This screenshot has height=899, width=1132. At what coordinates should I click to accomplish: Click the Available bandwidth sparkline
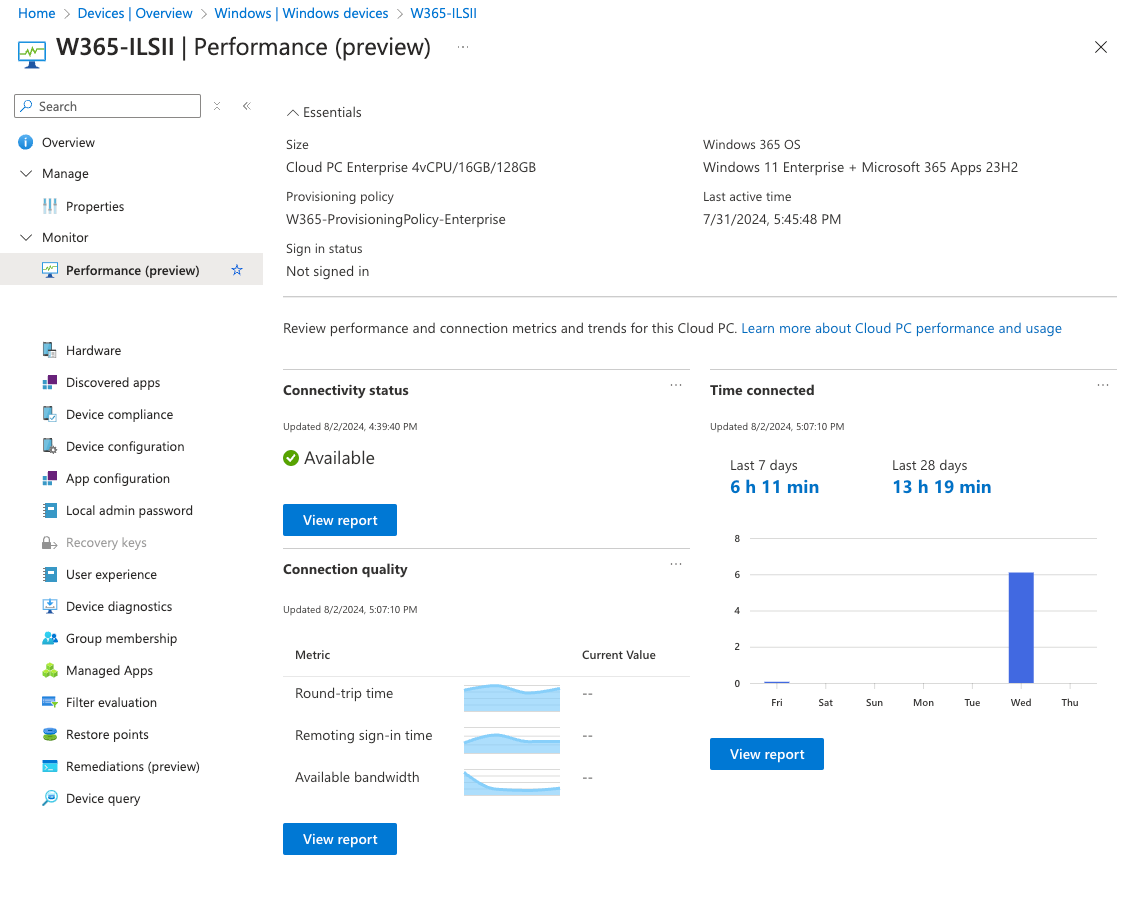pyautogui.click(x=512, y=782)
